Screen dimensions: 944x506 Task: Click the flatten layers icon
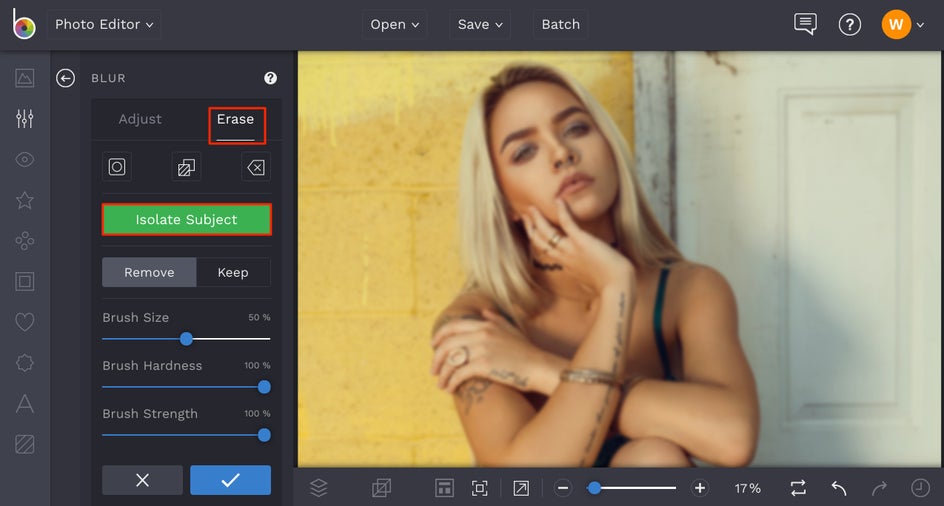(x=381, y=487)
